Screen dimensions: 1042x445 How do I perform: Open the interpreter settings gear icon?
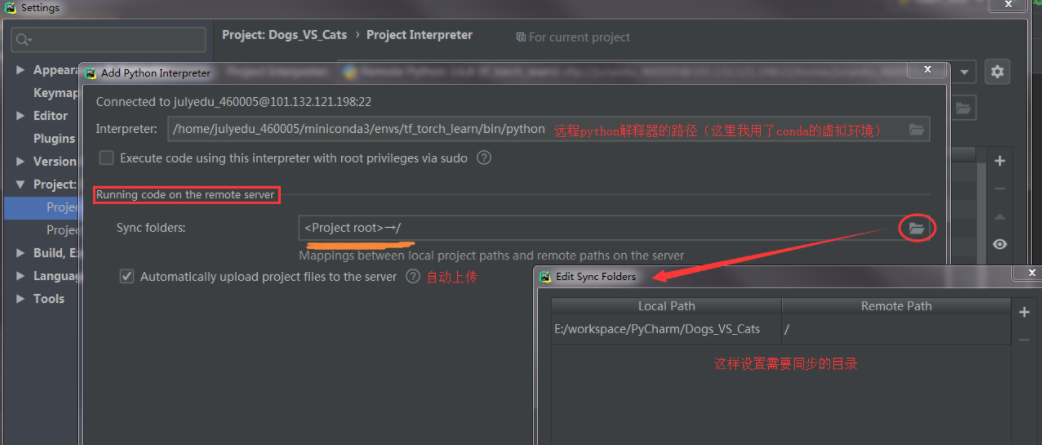(996, 72)
